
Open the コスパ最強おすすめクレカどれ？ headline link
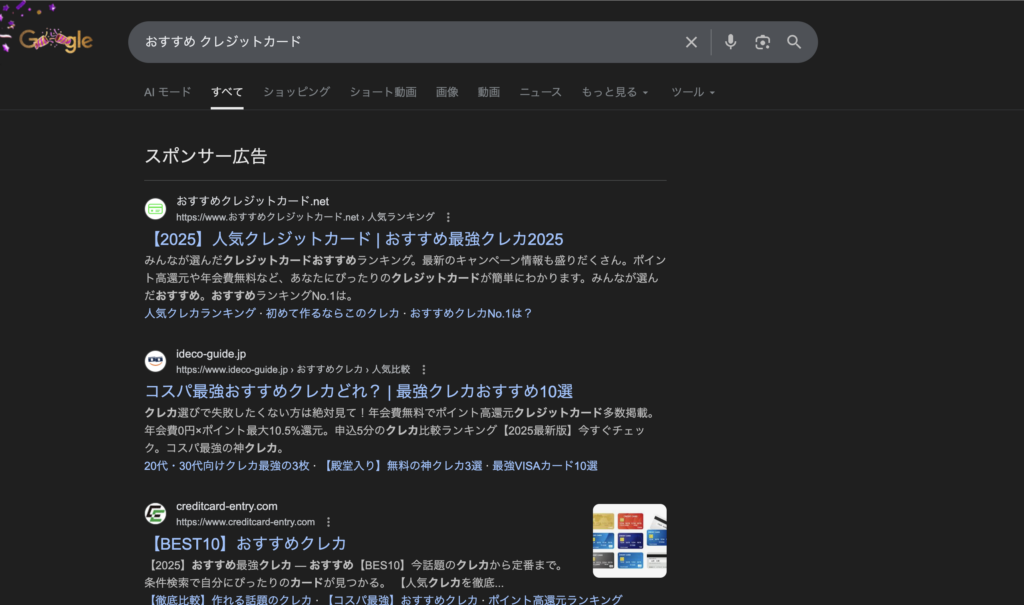pyautogui.click(x=358, y=391)
